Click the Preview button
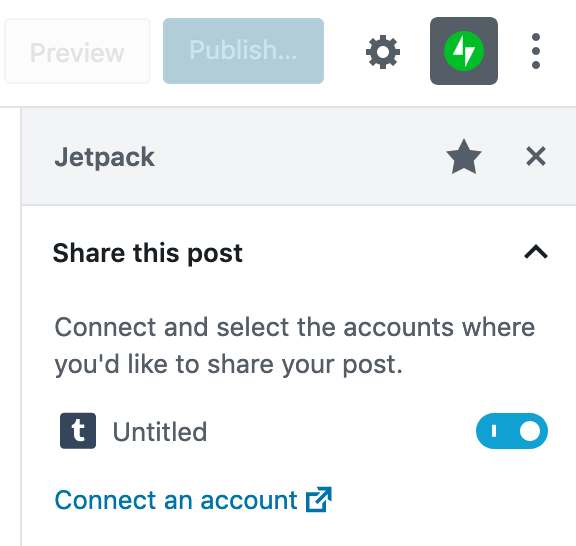This screenshot has width=576, height=546. 78,51
